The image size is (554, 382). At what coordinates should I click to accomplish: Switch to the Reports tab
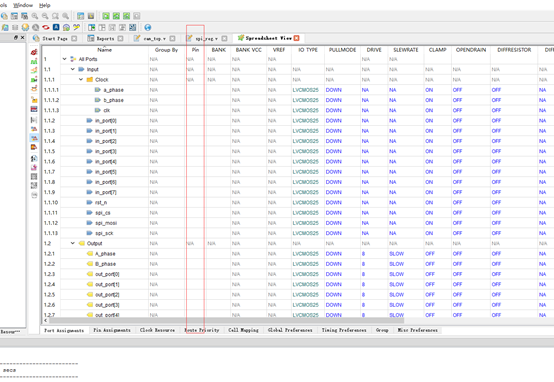pyautogui.click(x=105, y=39)
